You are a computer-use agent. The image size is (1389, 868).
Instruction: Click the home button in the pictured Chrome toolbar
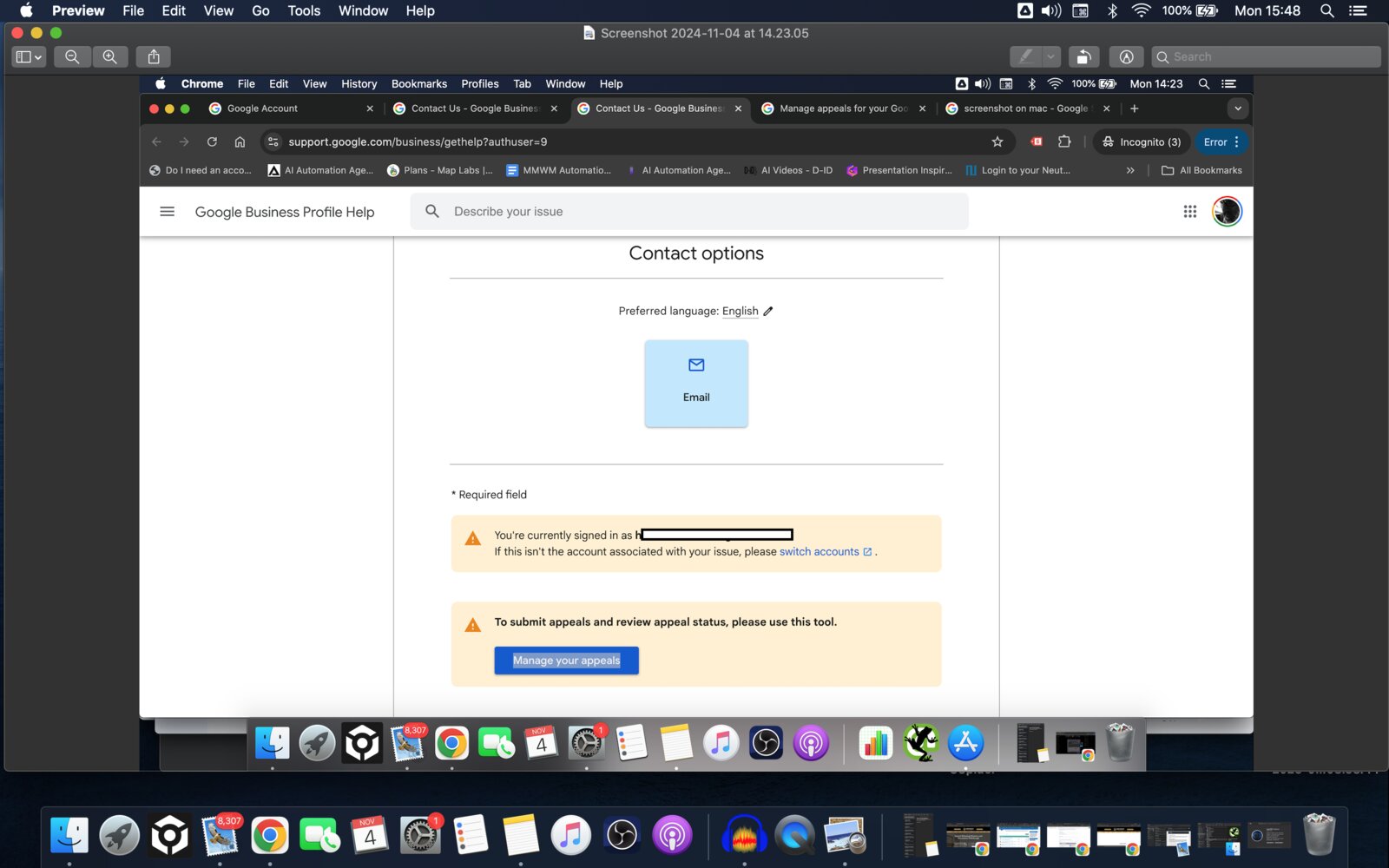(x=240, y=141)
